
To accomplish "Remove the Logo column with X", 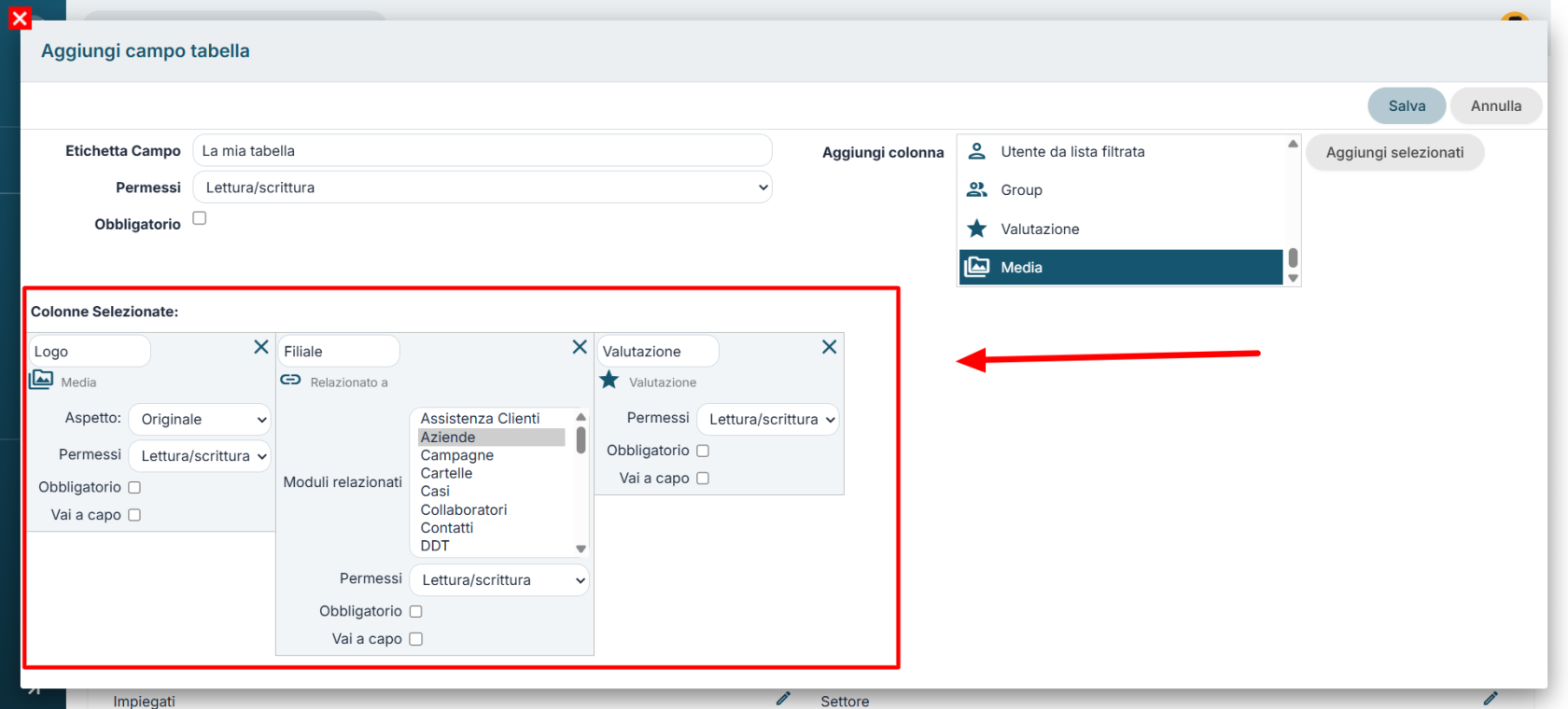I will (261, 347).
